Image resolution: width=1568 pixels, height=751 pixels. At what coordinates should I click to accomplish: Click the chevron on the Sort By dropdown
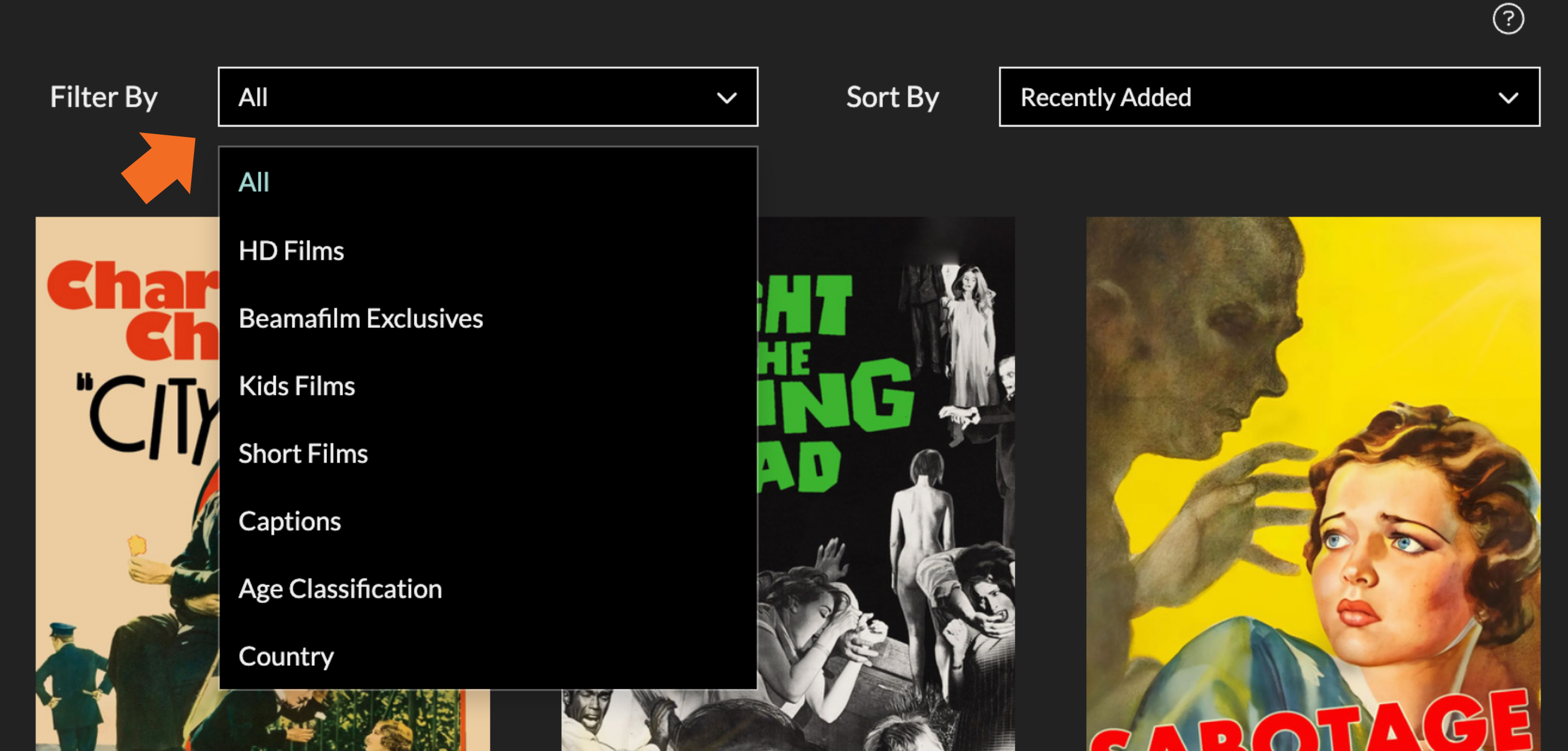pos(1509,97)
